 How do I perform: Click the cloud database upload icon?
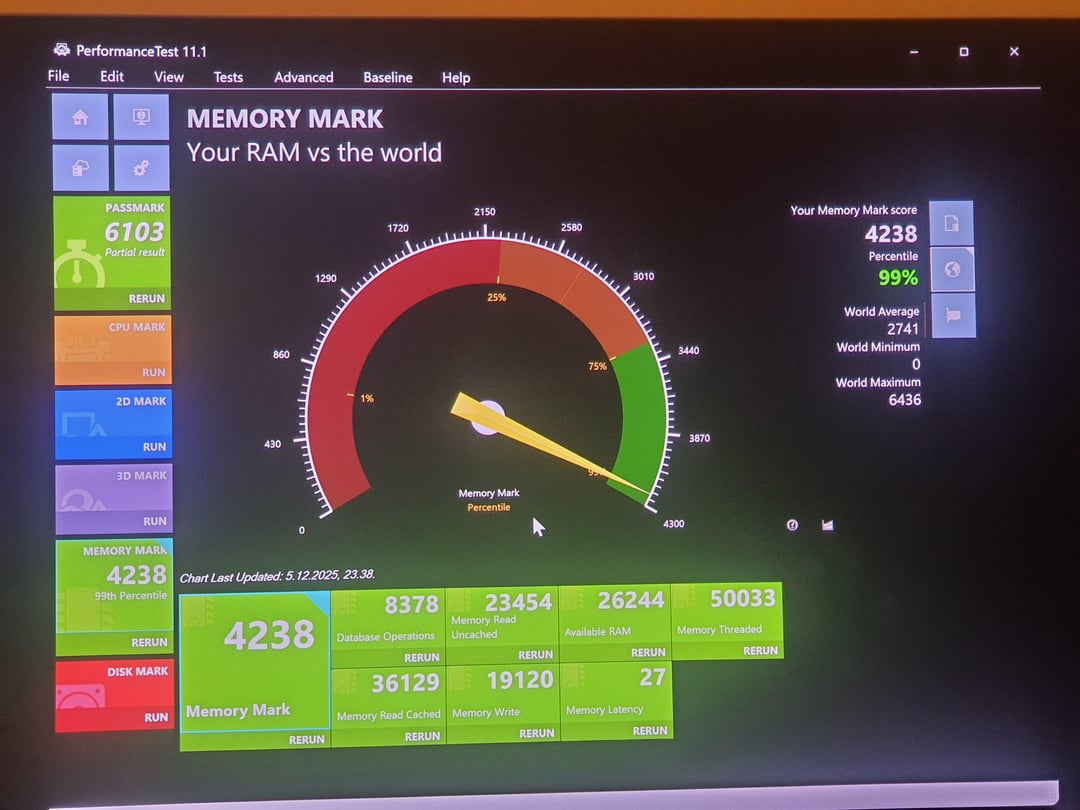[80, 168]
